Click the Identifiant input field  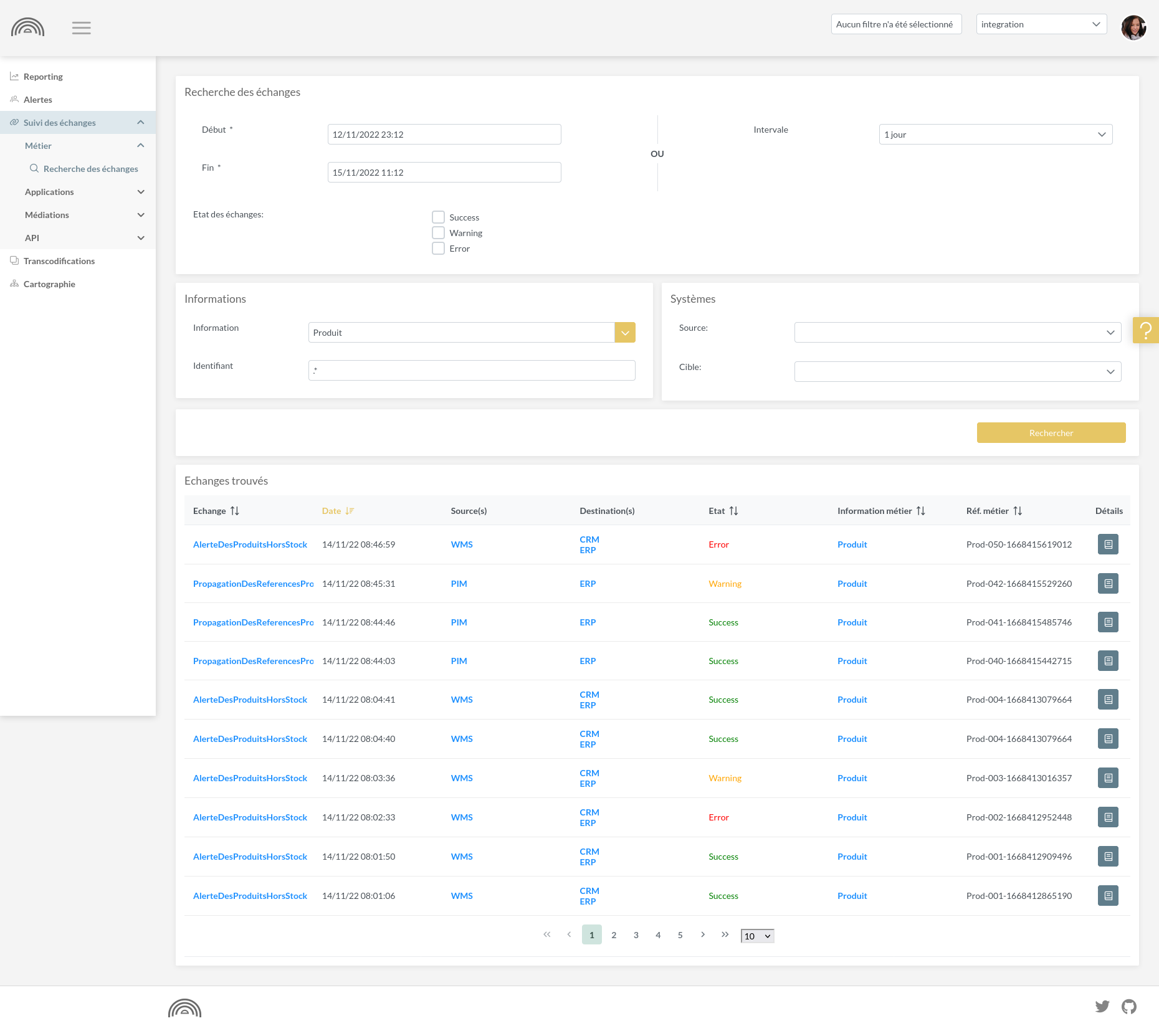(x=471, y=371)
